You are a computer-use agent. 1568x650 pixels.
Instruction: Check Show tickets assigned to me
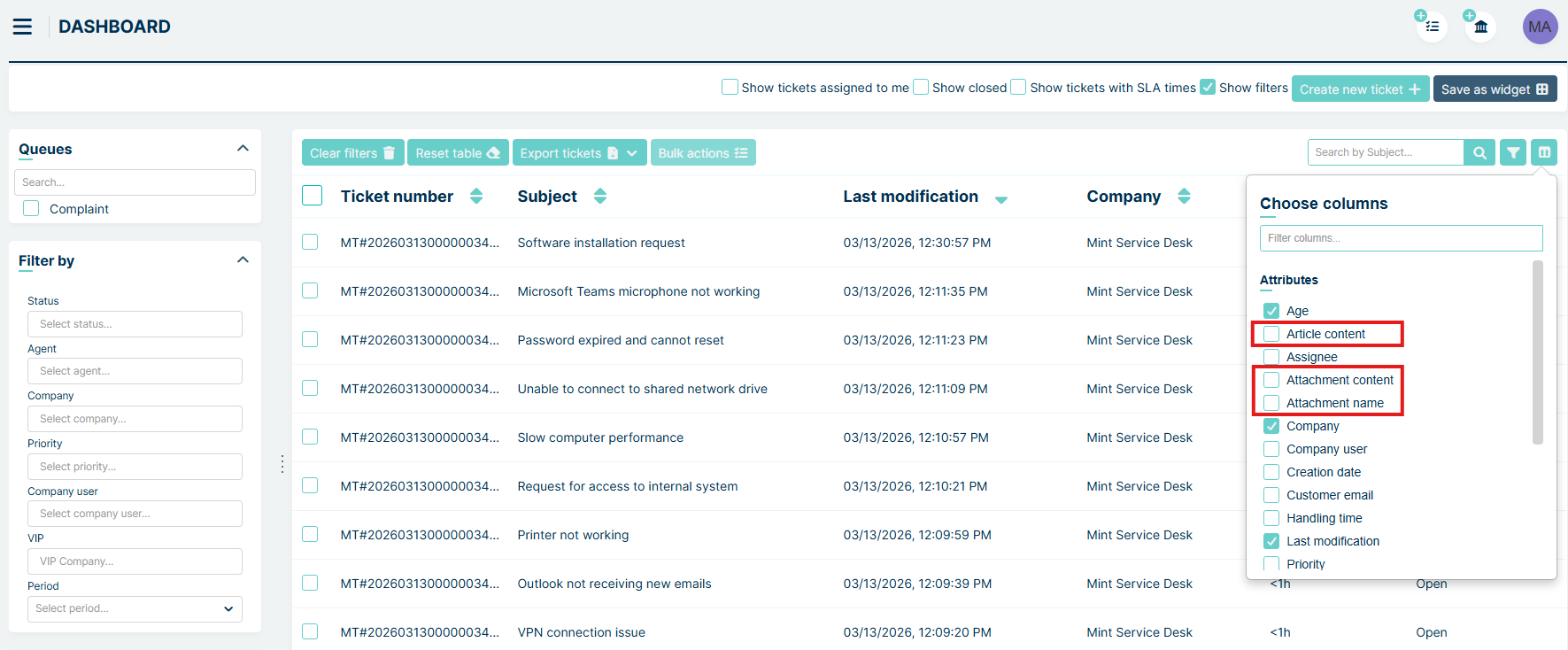coord(730,88)
